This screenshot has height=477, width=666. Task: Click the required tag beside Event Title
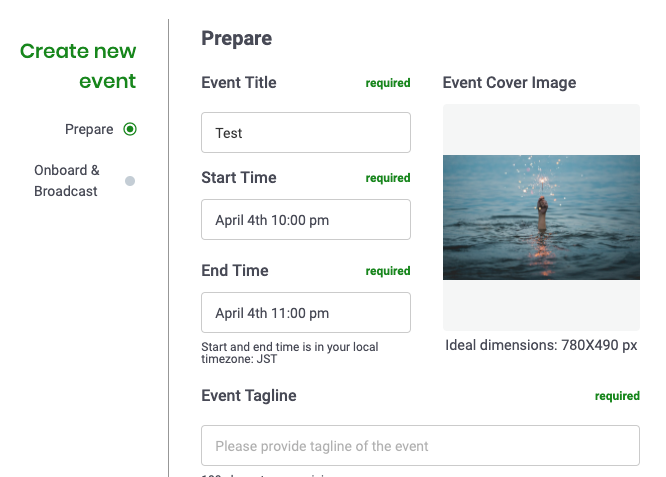pos(388,83)
